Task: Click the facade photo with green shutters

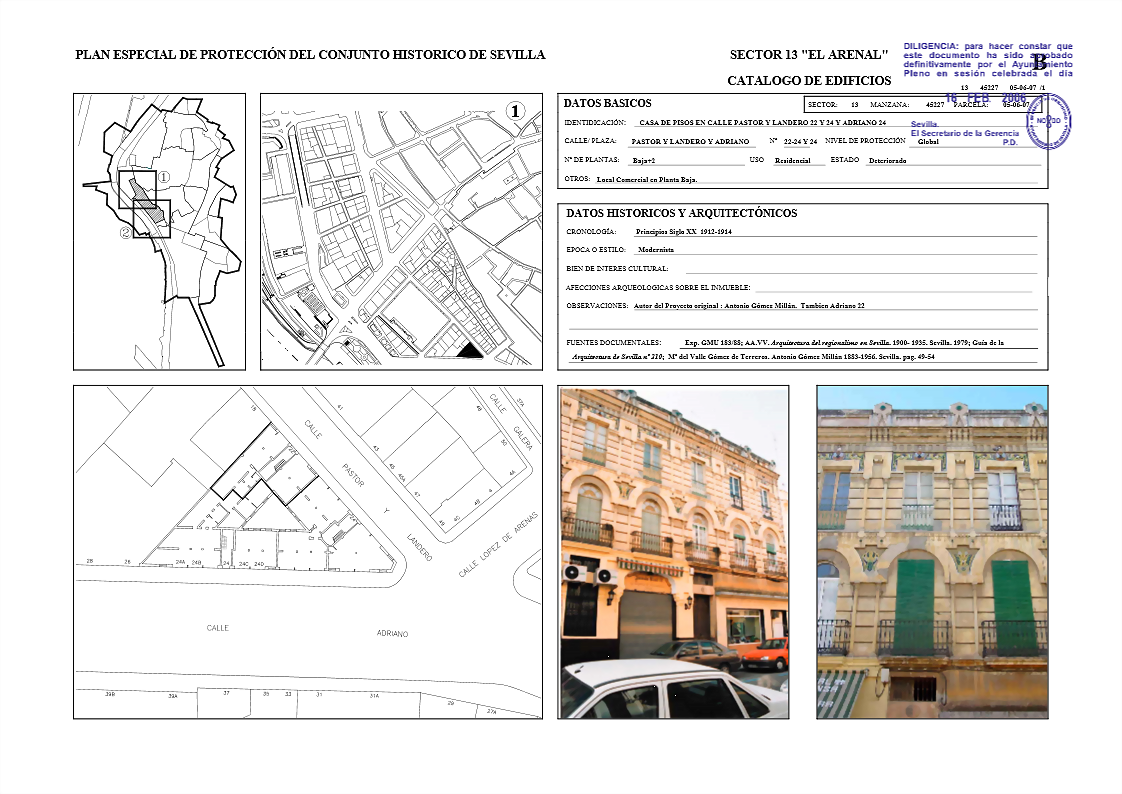Action: click(x=932, y=552)
